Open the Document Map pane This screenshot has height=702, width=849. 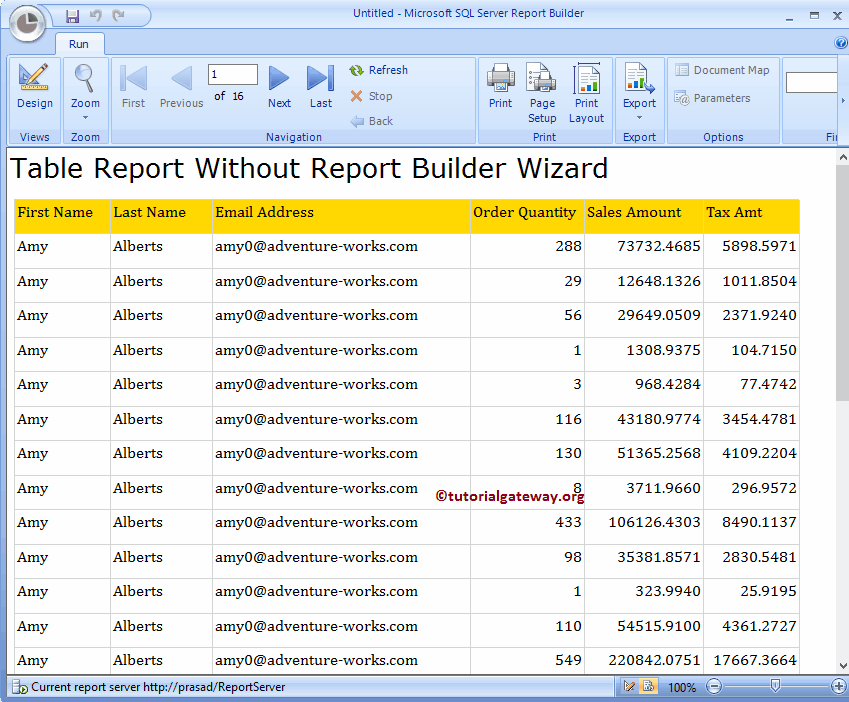(722, 69)
